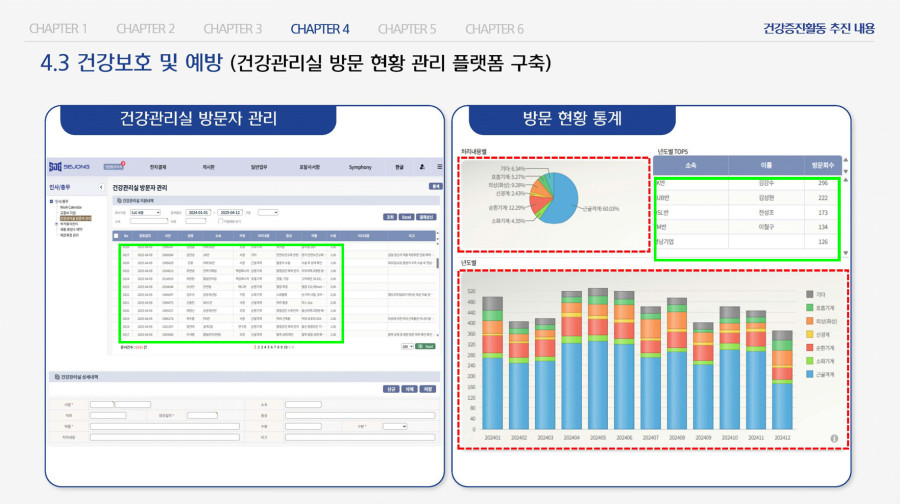Open the SJG 세종 company dropdown
Image resolution: width=900 pixels, height=504 pixels.
click(146, 212)
